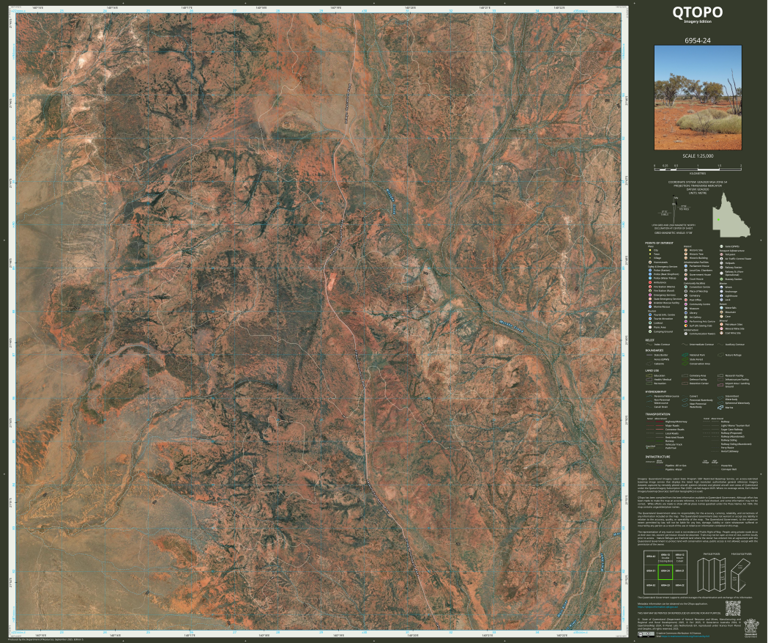Click the Post Office legend symbol

[x=686, y=300]
